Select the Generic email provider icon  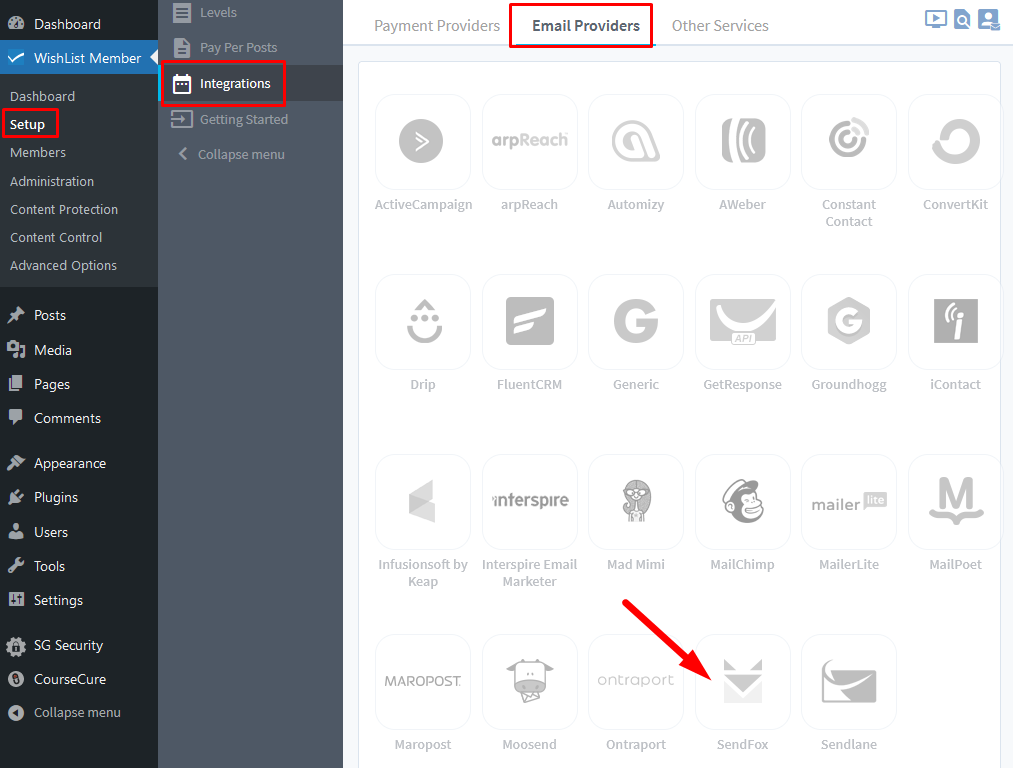click(x=636, y=322)
